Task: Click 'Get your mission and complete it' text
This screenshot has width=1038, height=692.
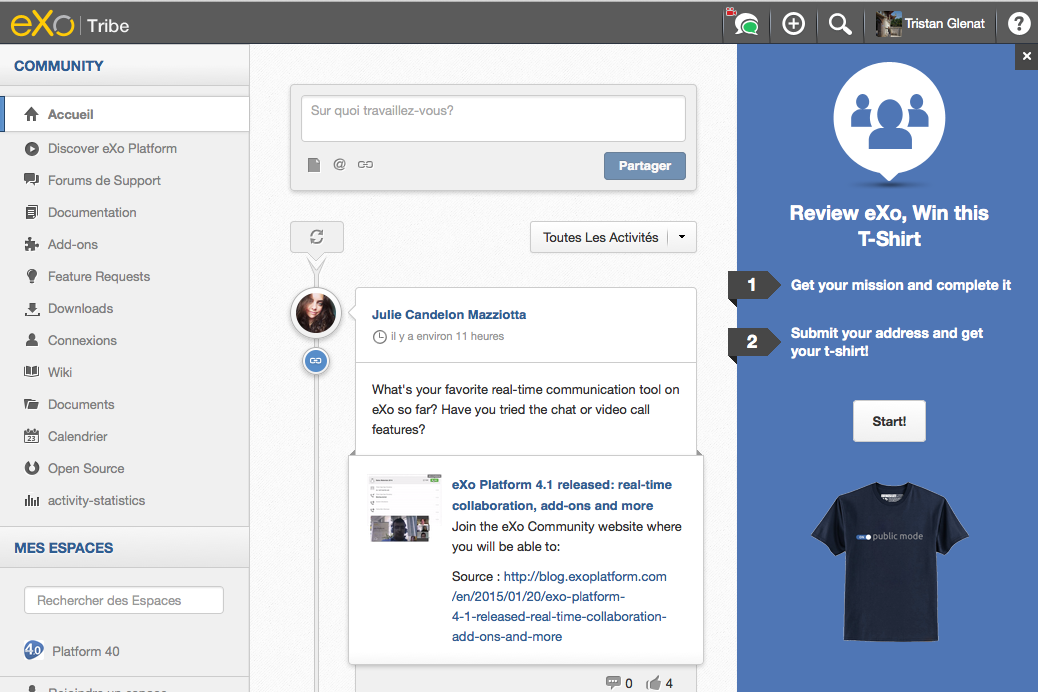Action: (x=900, y=285)
